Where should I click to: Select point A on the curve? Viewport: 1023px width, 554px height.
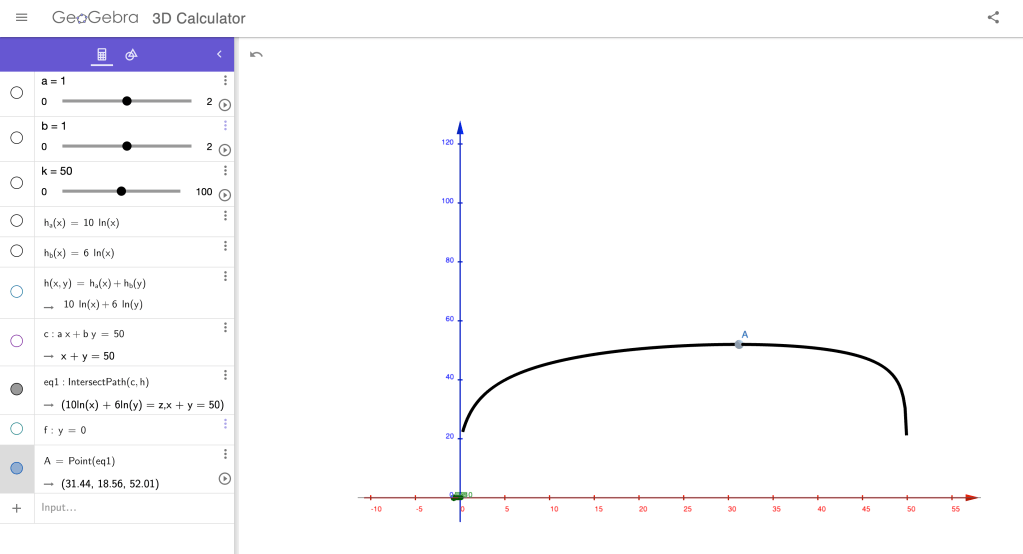[x=739, y=344]
